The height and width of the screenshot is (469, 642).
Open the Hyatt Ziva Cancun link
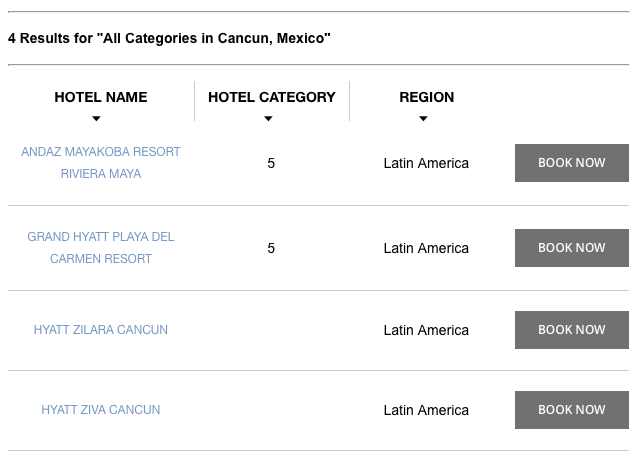[x=101, y=410]
